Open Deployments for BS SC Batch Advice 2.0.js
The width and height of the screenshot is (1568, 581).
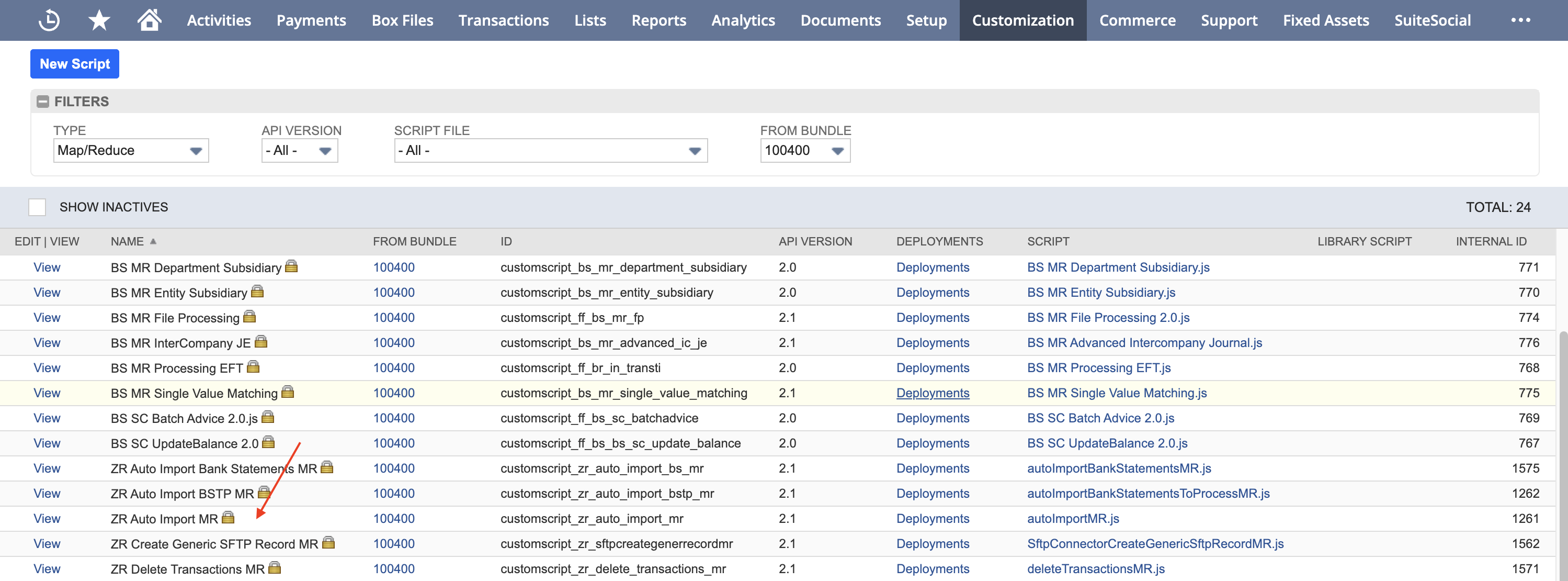tap(933, 418)
